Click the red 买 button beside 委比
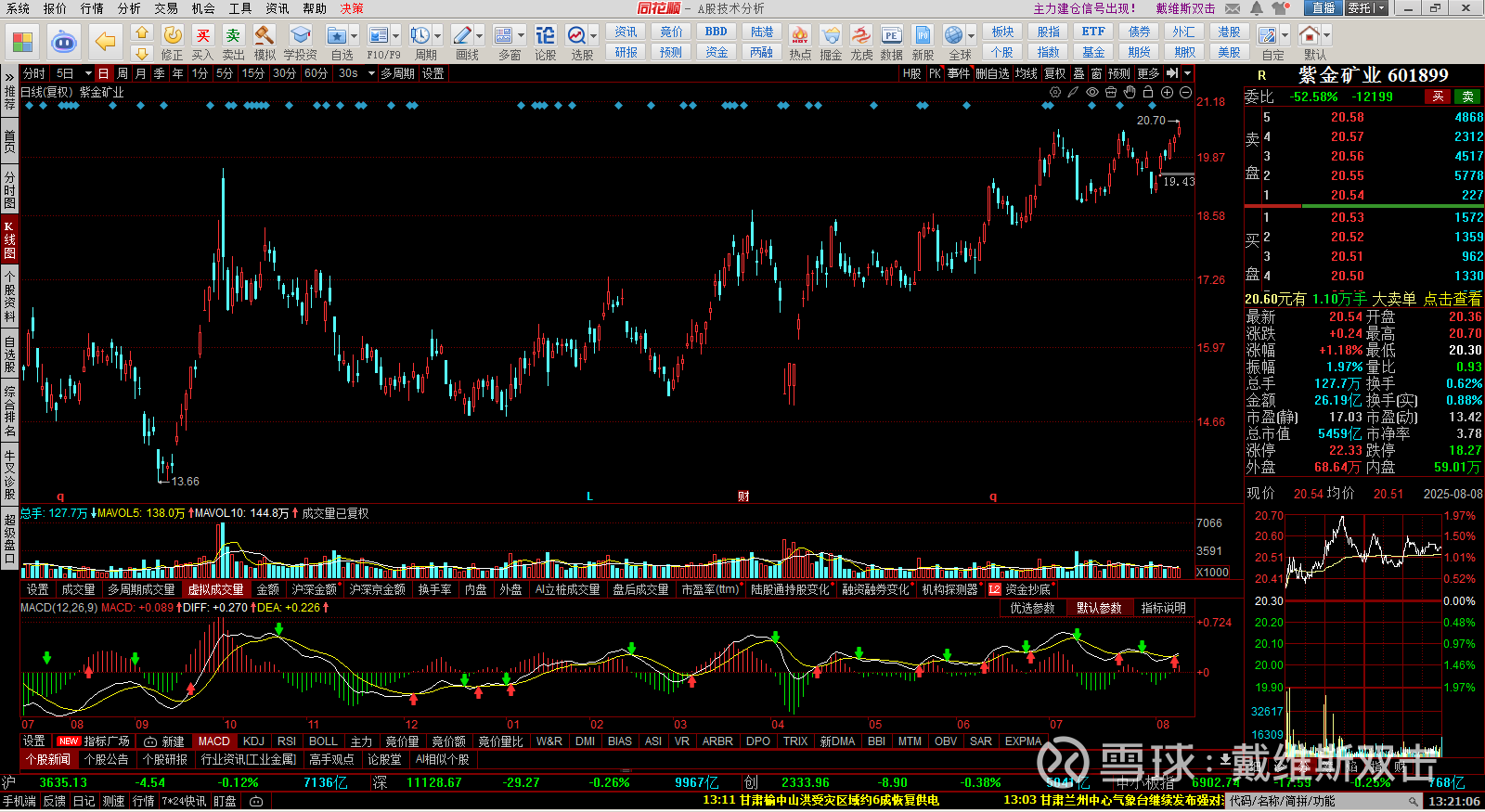Image resolution: width=1485 pixels, height=812 pixels. tap(1438, 97)
